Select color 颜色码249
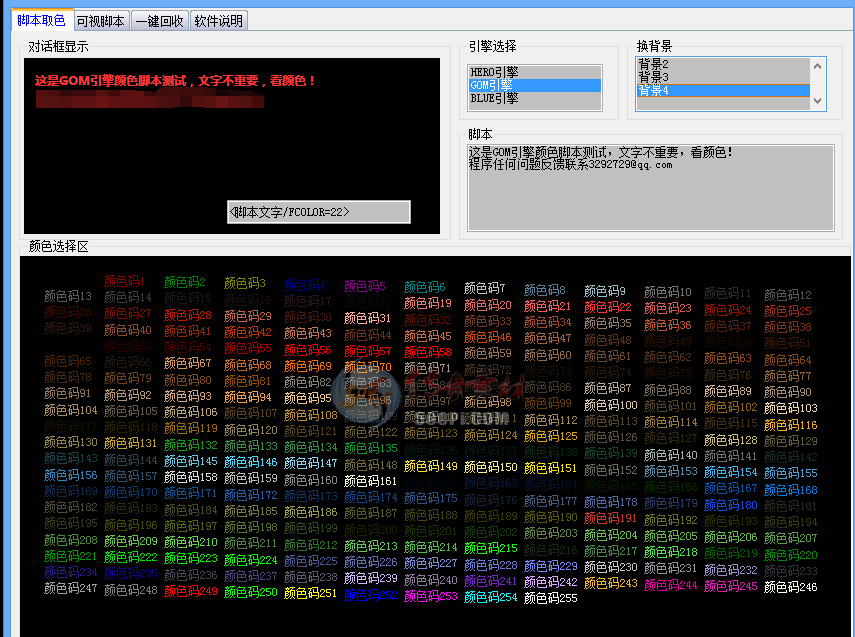The width and height of the screenshot is (855, 637). [191, 591]
